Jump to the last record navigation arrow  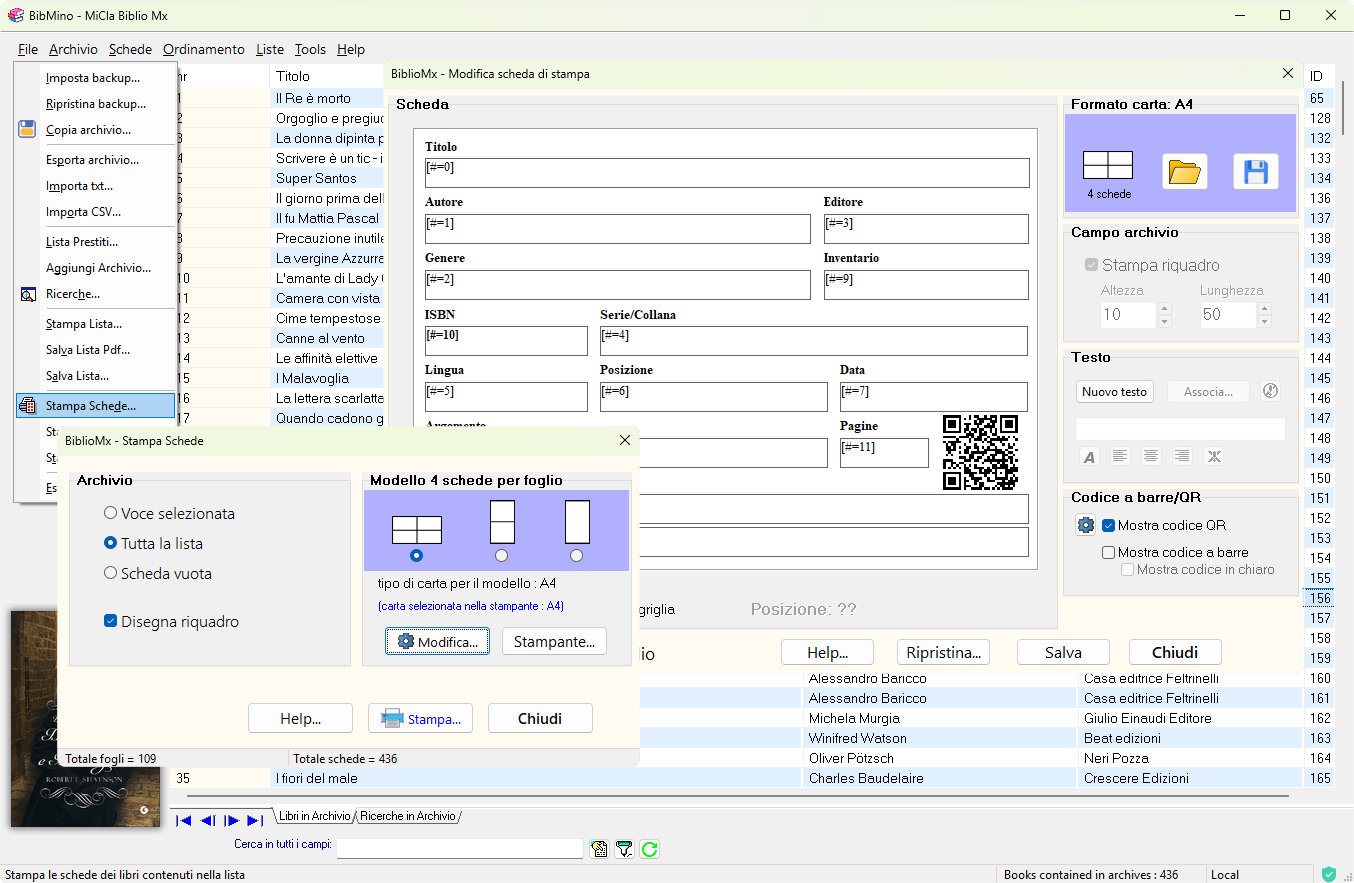tap(255, 820)
